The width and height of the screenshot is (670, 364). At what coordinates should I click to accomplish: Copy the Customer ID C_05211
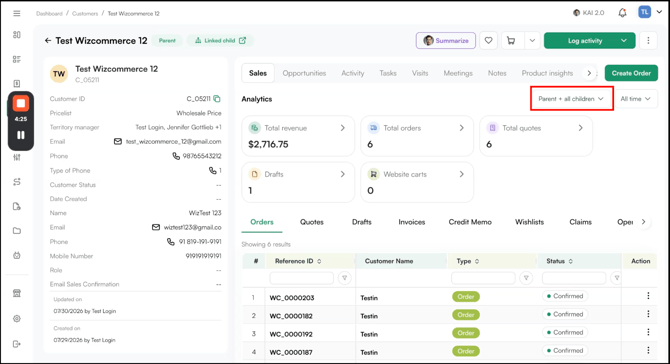pos(217,99)
